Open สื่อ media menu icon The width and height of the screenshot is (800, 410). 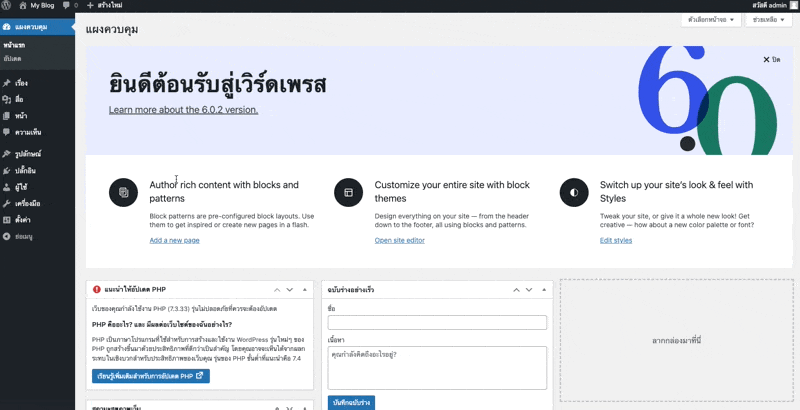point(7,99)
